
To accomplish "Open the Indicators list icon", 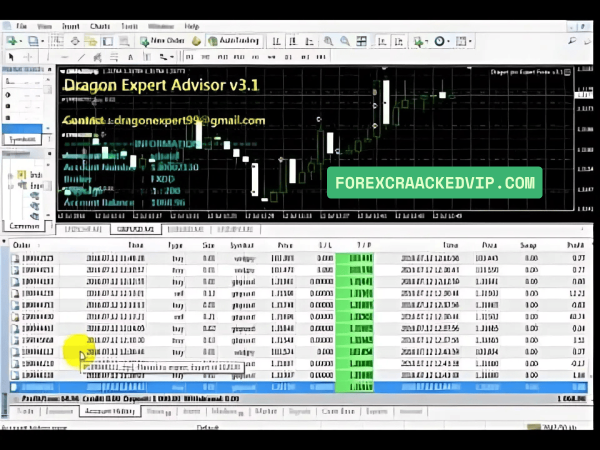I will 418,41.
